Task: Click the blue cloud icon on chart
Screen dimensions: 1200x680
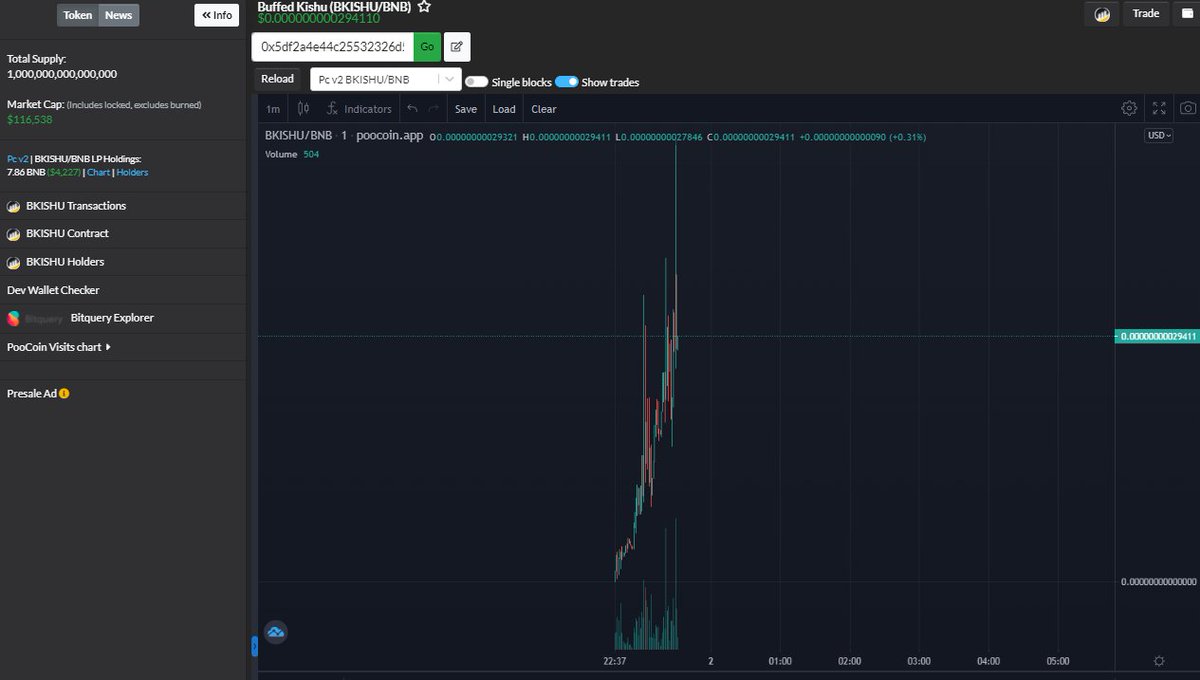Action: [x=275, y=632]
